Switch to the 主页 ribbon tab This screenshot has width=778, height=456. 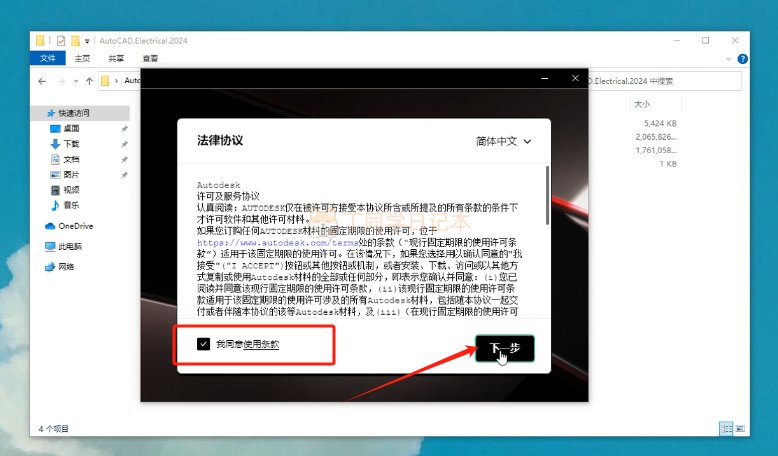(x=82, y=58)
